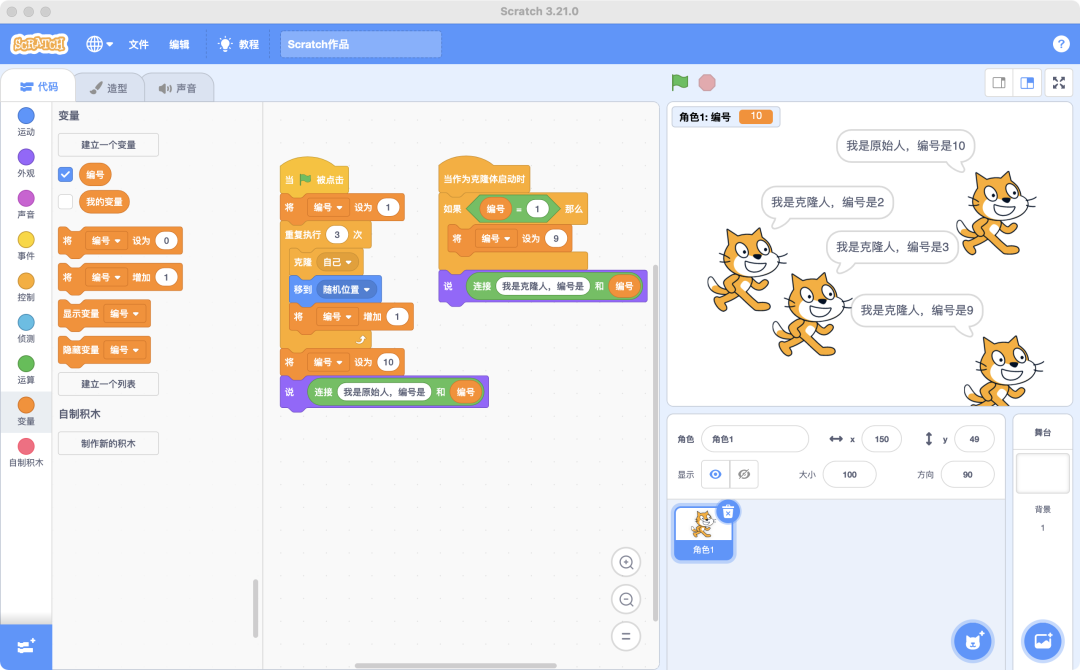Select the stage backdrop thumbnail
1080x670 pixels.
click(1042, 473)
